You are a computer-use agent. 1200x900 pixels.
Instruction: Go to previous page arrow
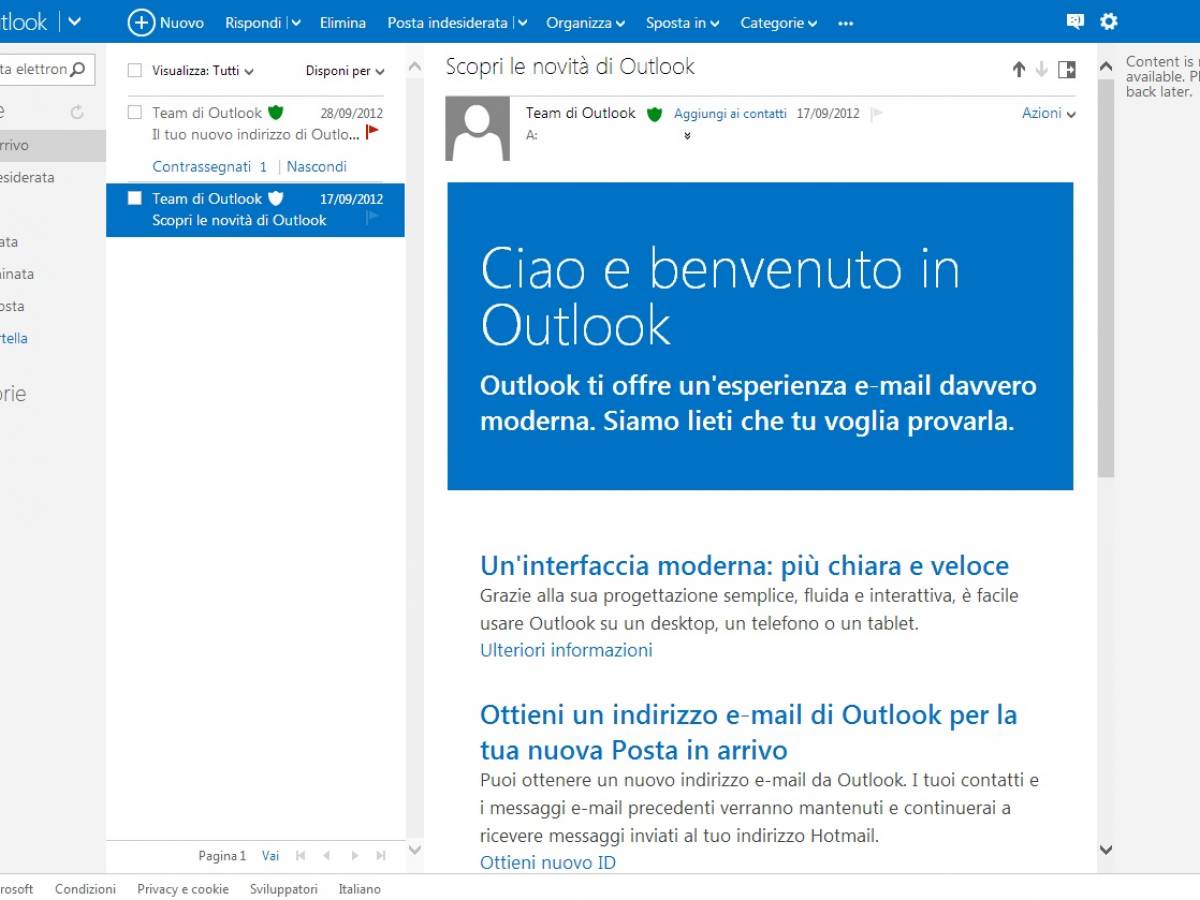326,856
